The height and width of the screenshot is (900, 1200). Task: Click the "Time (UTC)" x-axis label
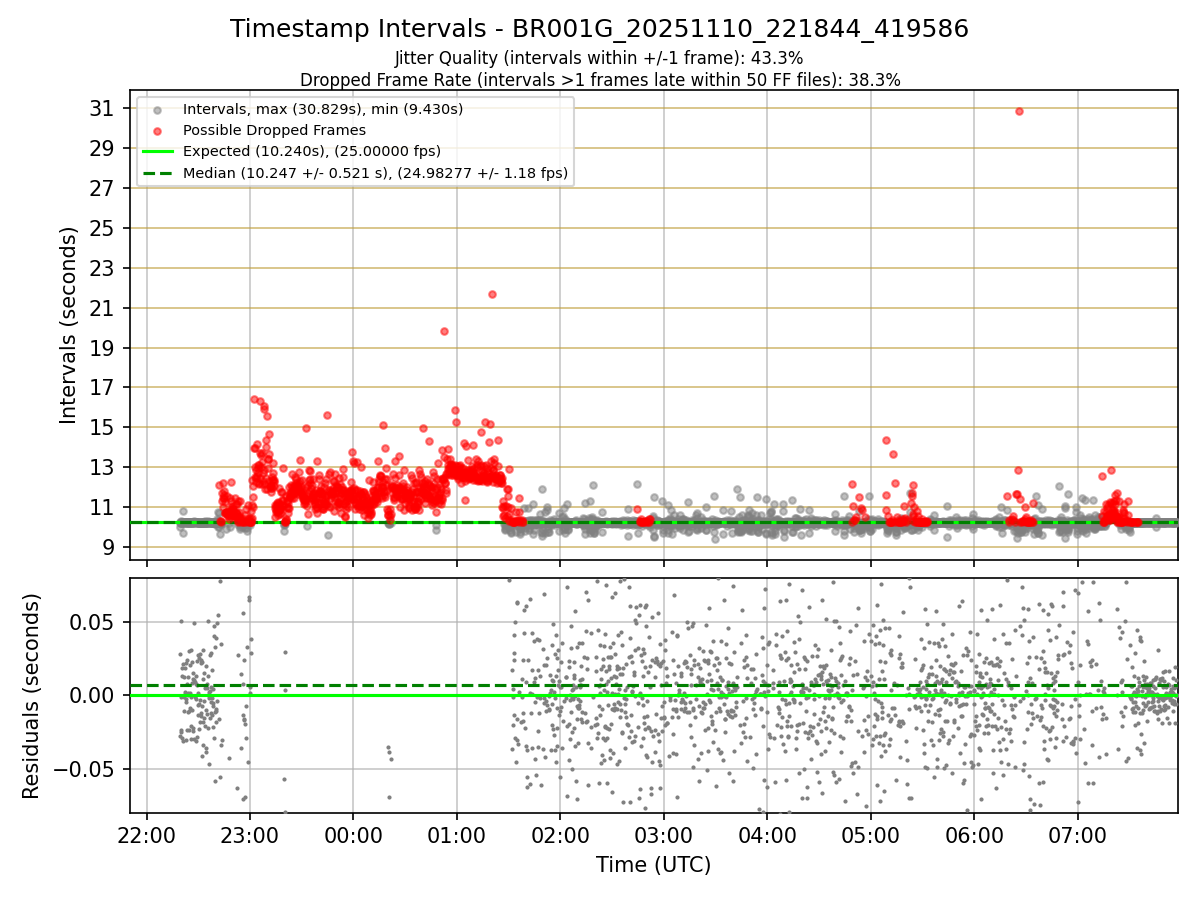click(653, 865)
